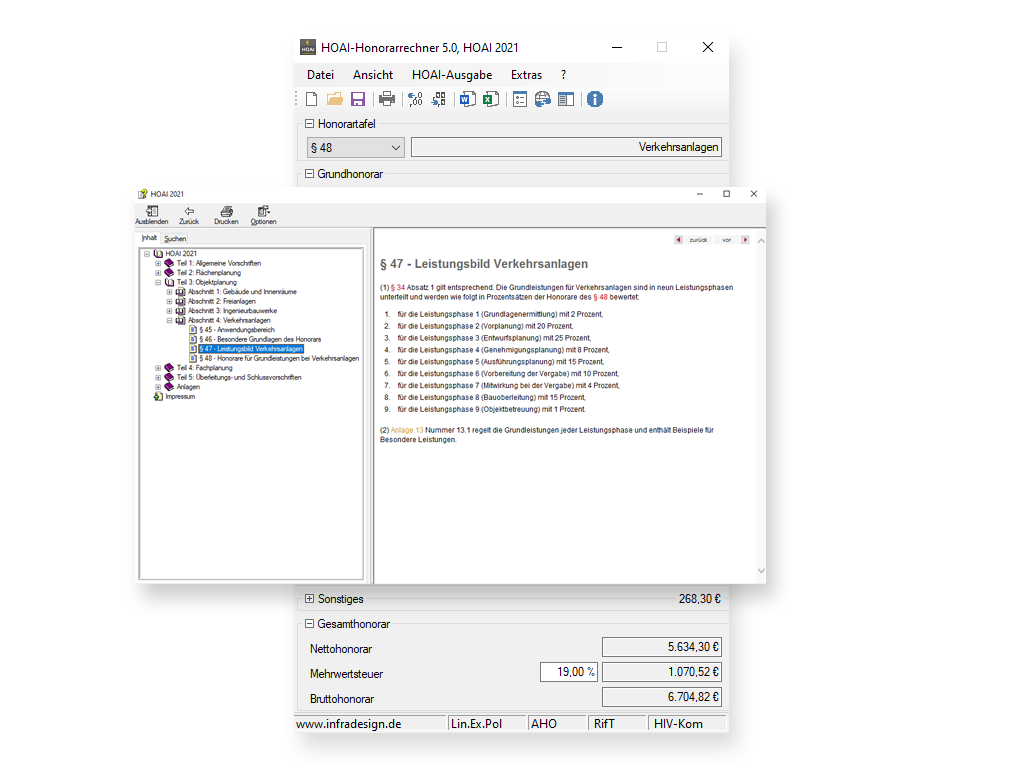Click the blue info icon
The height and width of the screenshot is (768, 1024).
click(595, 99)
